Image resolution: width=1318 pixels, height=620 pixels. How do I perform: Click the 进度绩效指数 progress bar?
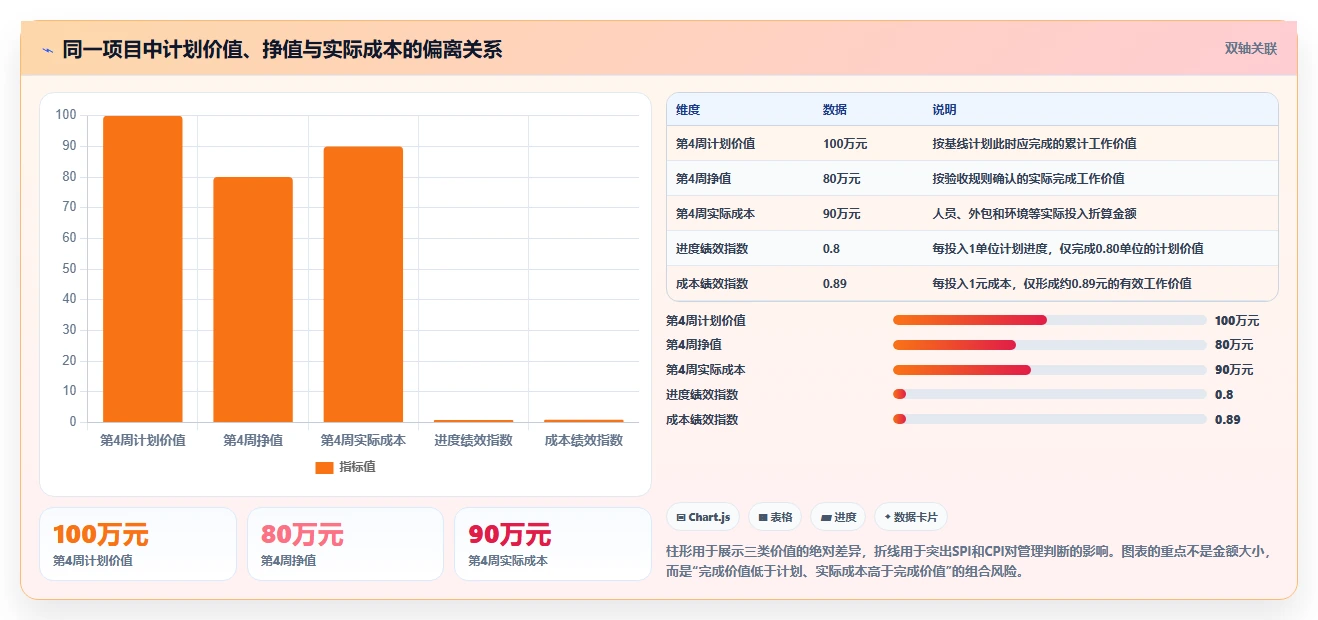tap(1049, 394)
